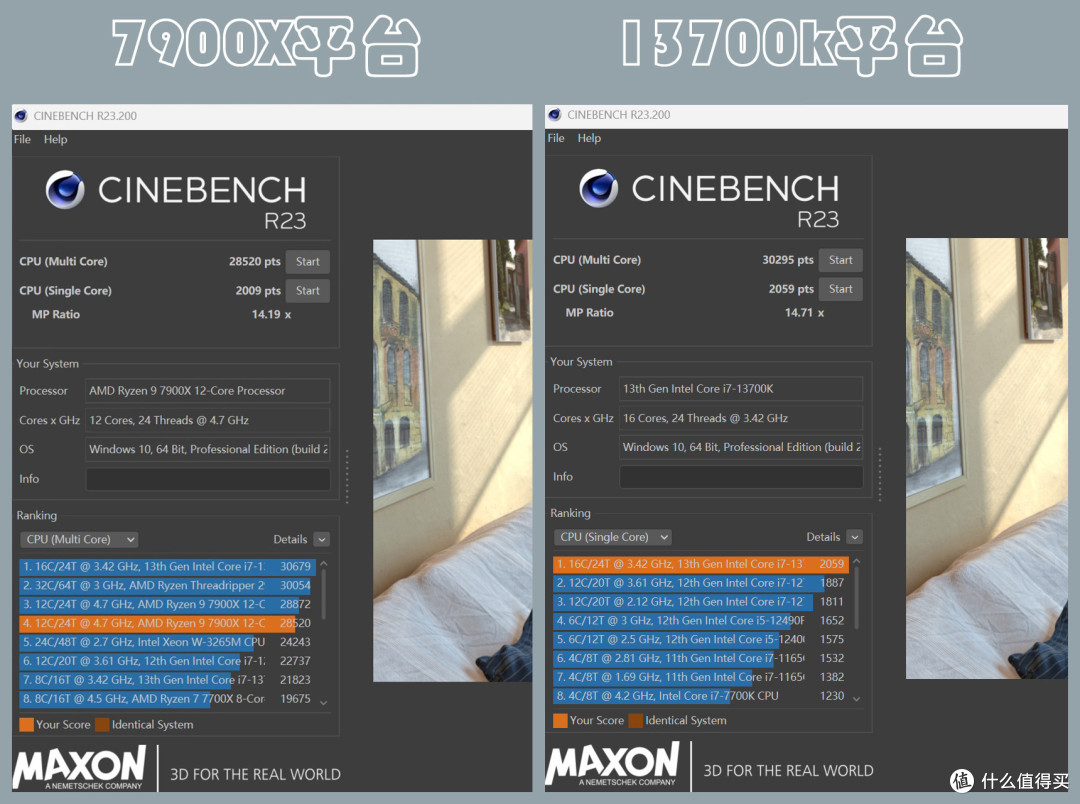Click OS field in left window
Image resolution: width=1080 pixels, height=804 pixels.
tap(208, 449)
